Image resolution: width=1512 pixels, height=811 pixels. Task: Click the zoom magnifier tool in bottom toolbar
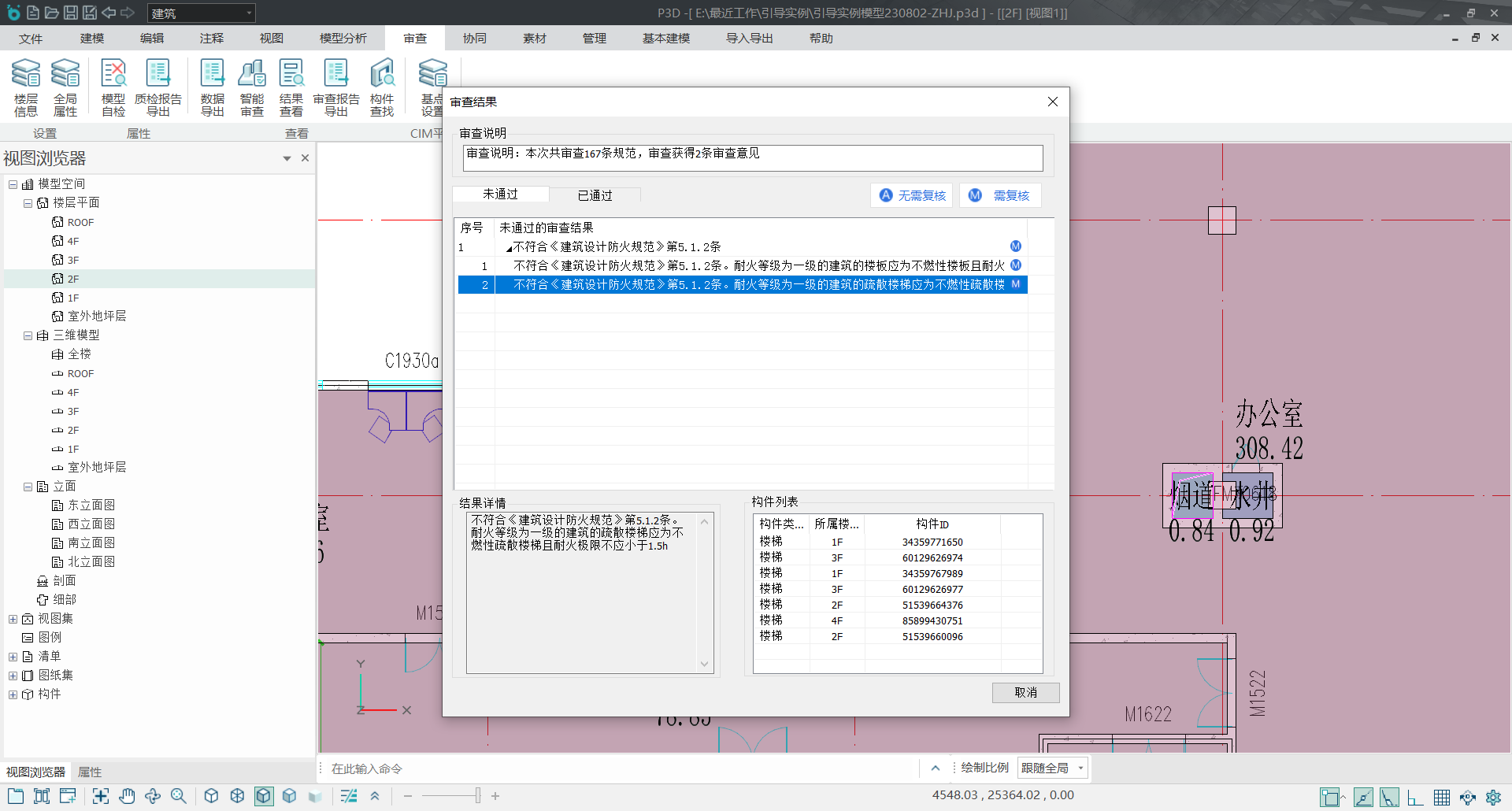[x=179, y=796]
